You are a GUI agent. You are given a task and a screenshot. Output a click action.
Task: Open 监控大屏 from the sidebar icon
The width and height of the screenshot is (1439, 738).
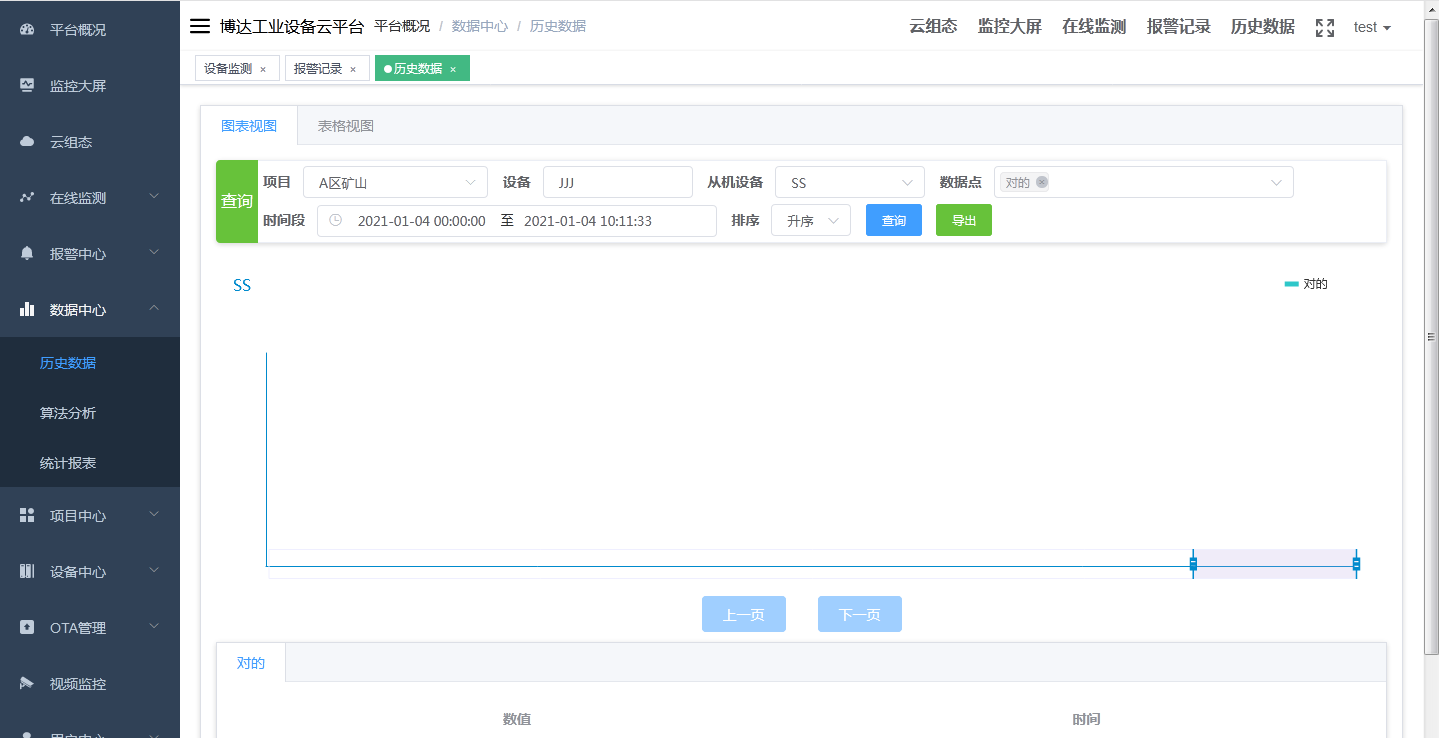[25, 85]
